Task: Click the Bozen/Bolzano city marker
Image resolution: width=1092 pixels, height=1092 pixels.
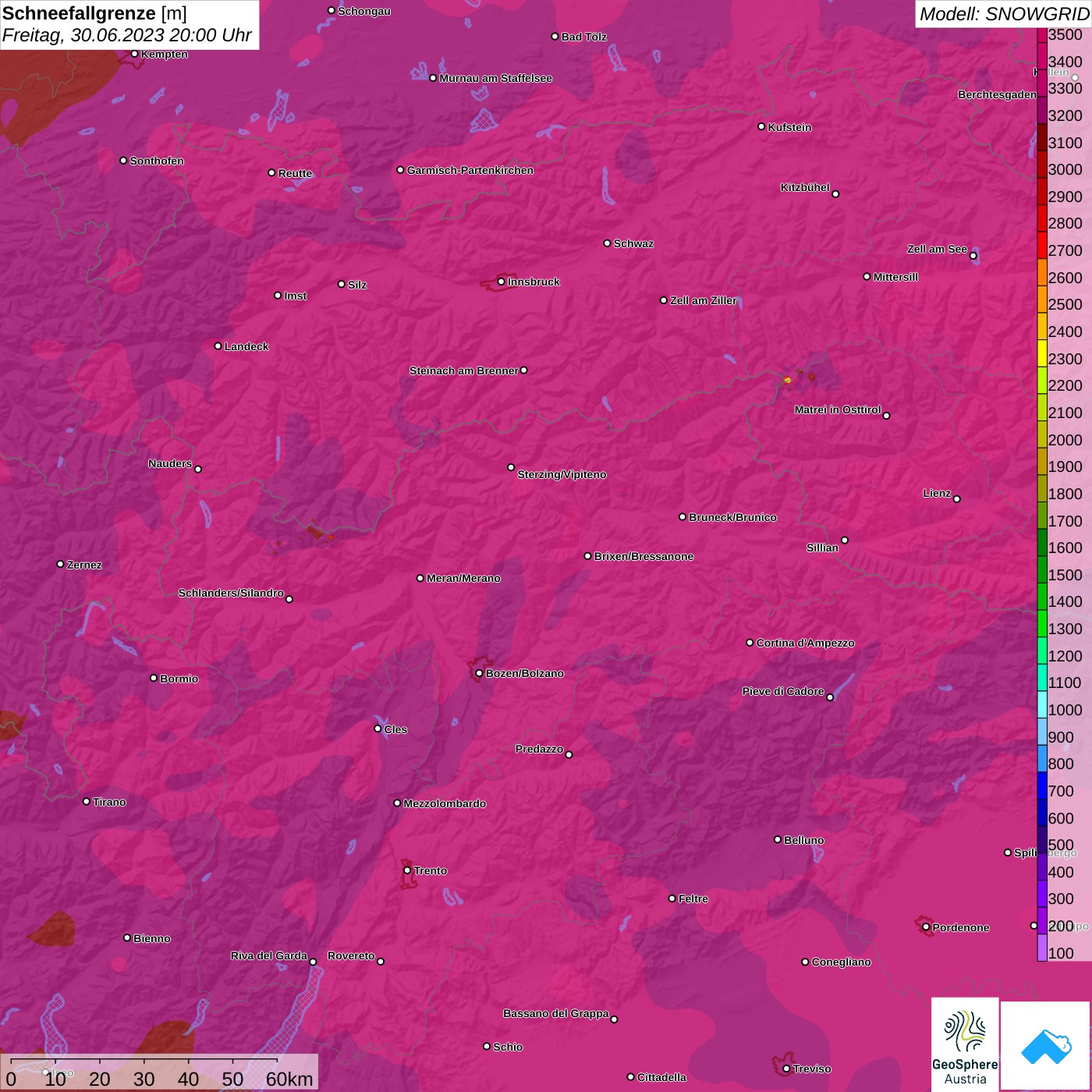Action: click(x=480, y=673)
